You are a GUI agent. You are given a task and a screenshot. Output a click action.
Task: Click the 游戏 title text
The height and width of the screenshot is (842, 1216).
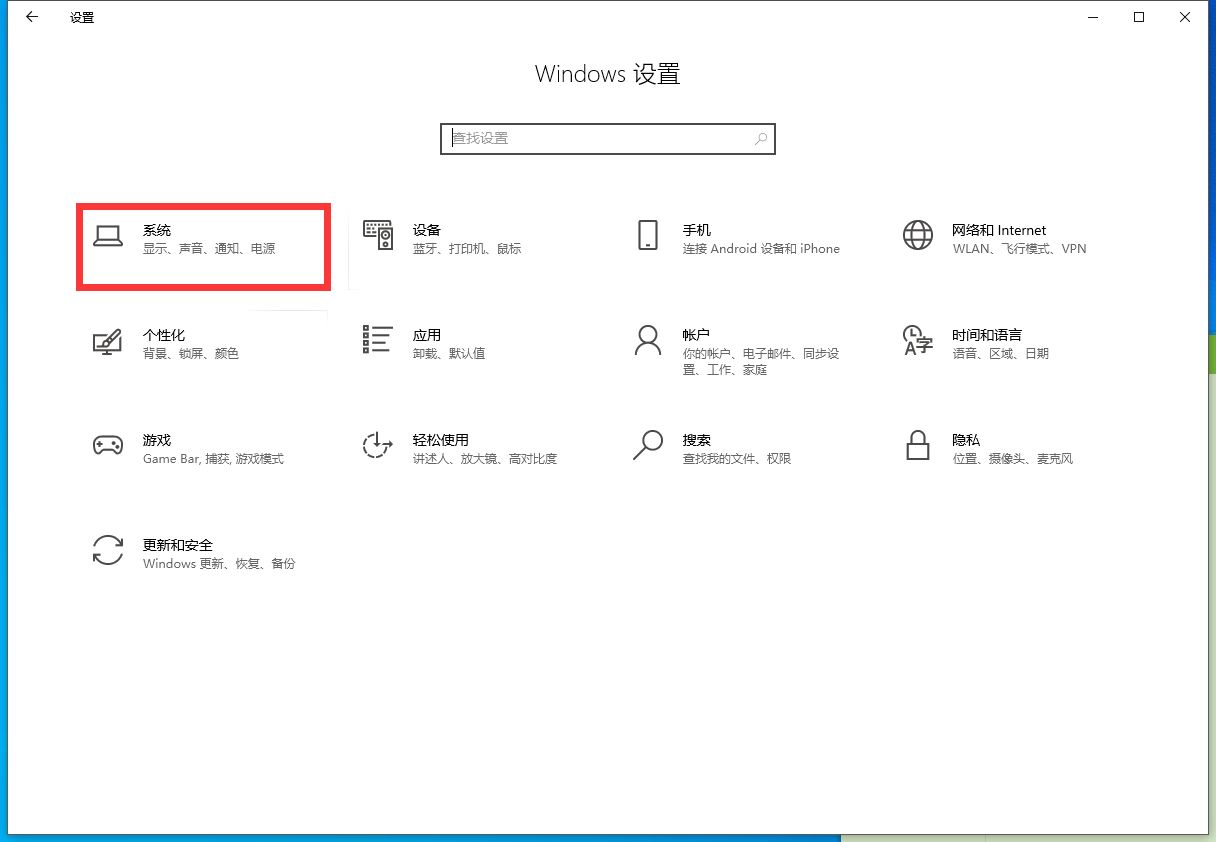point(157,440)
